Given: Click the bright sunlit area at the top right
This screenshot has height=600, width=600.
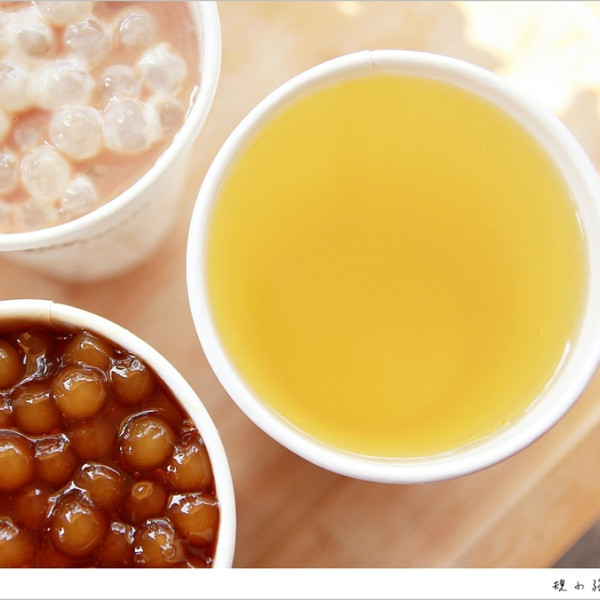Looking at the screenshot, I should tap(530, 40).
